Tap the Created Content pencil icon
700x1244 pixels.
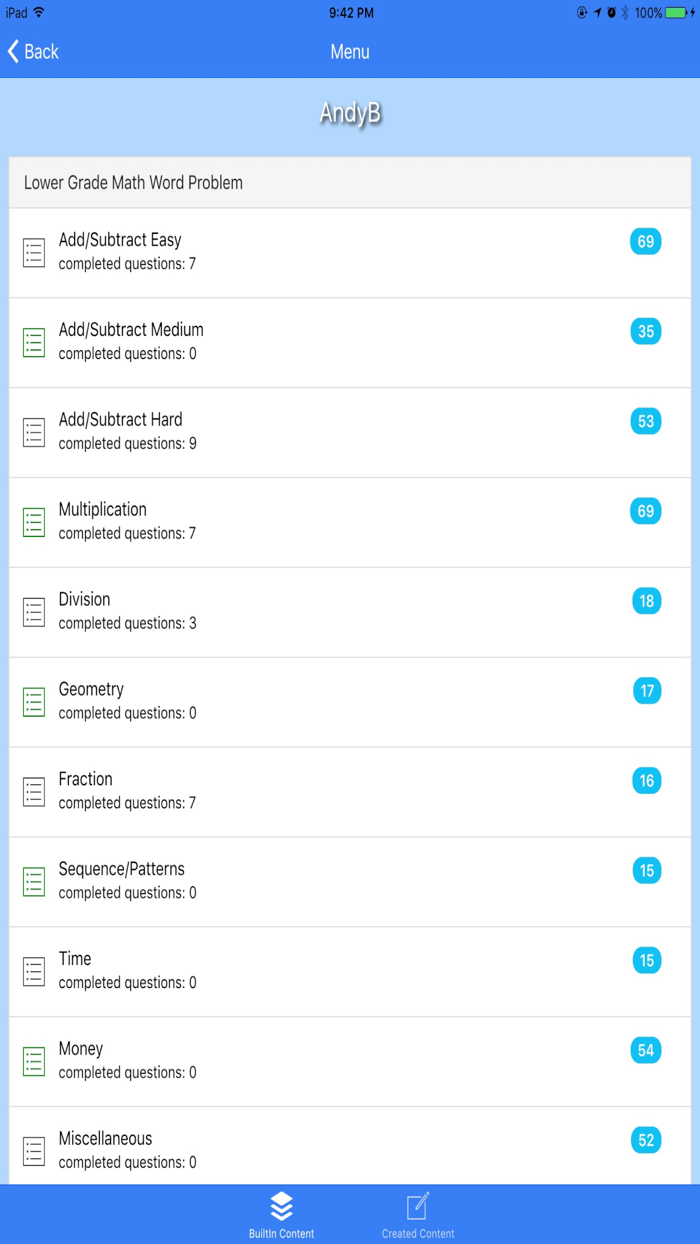coord(417,1202)
